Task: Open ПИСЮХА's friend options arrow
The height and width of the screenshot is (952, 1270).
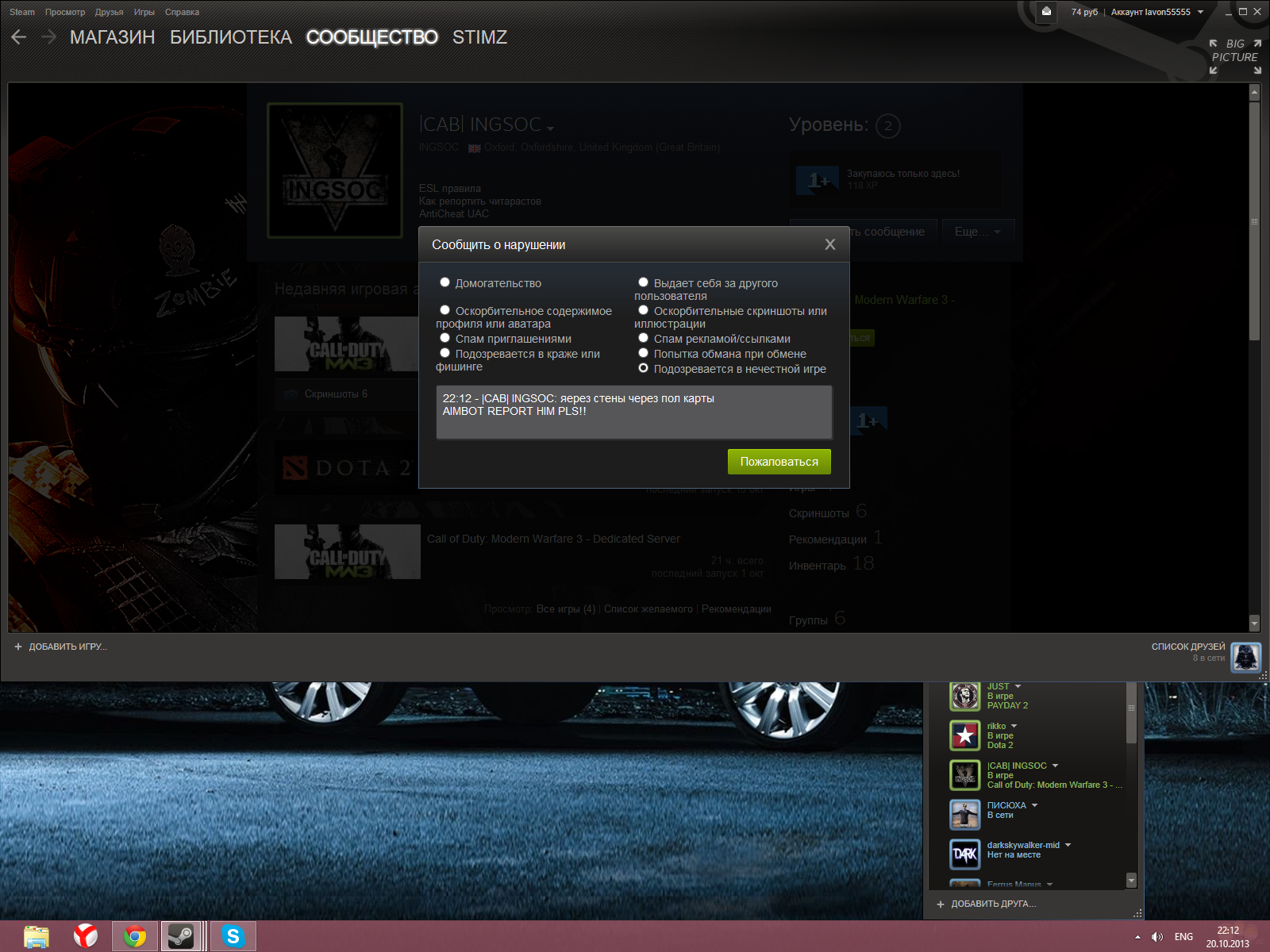Action: [1034, 805]
